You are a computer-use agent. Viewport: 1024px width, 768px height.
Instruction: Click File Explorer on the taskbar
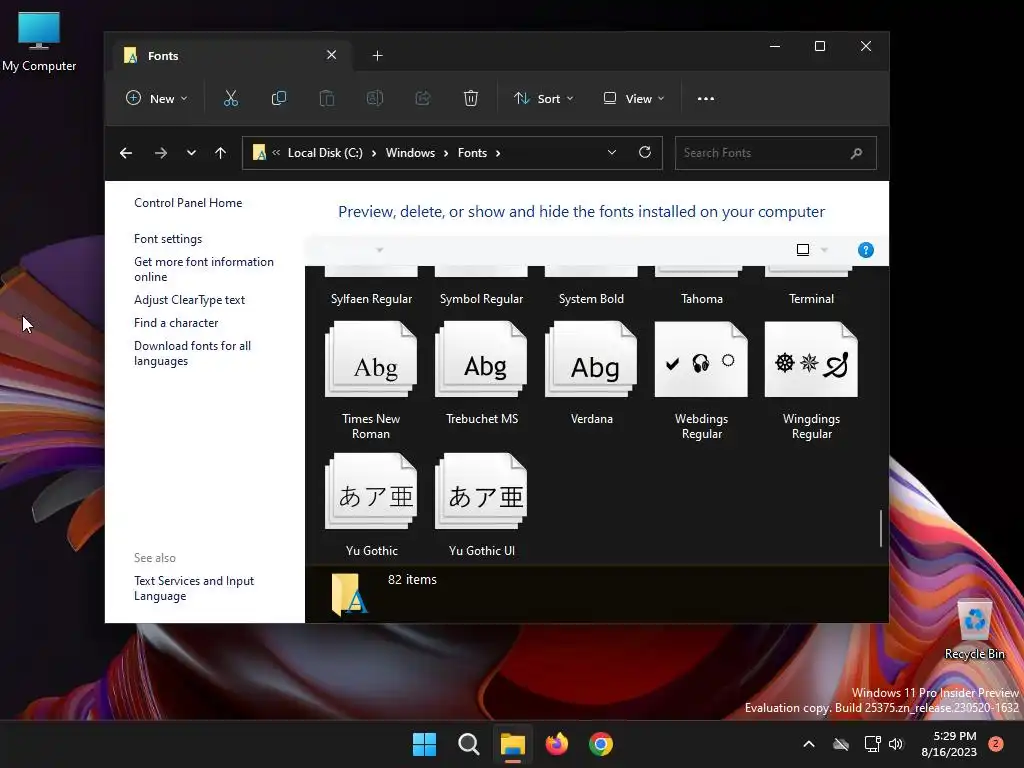click(513, 744)
